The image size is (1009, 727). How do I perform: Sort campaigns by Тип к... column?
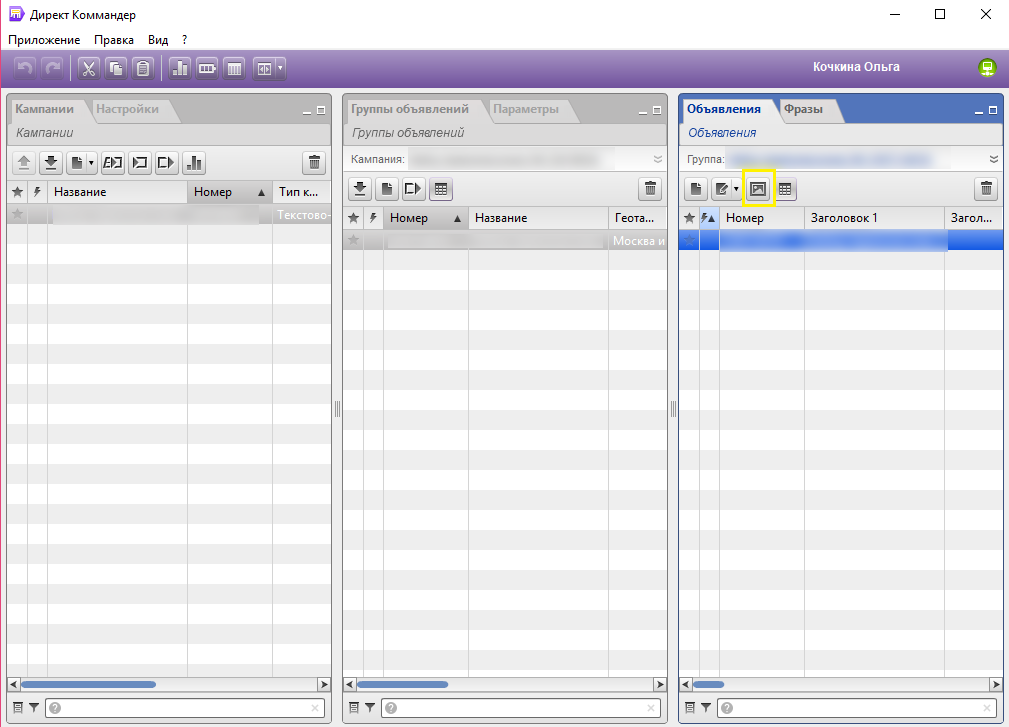click(302, 192)
